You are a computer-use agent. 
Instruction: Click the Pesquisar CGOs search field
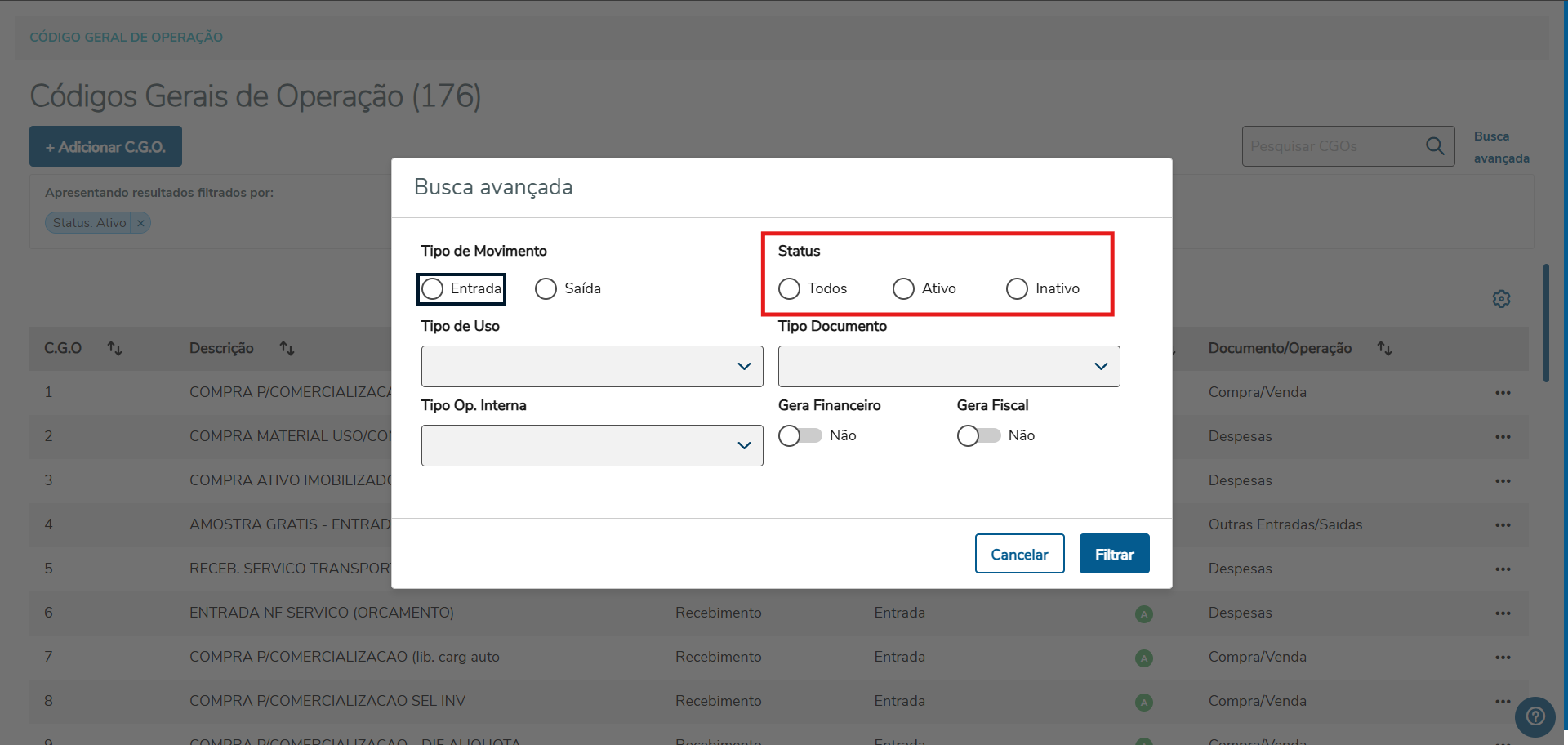[1331, 146]
